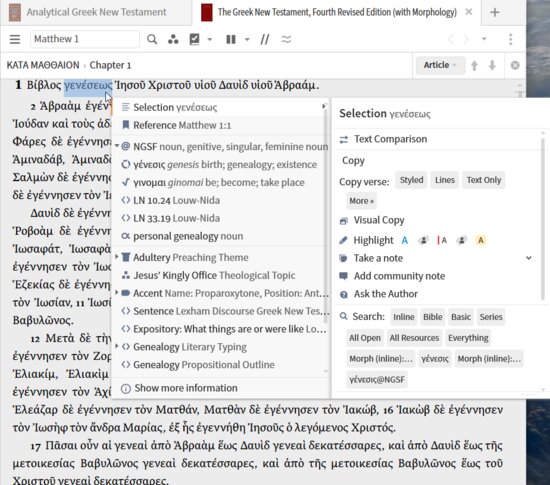Viewport: 550px width, 485px height.
Task: Jump to previous article with up arrow
Action: (x=474, y=65)
